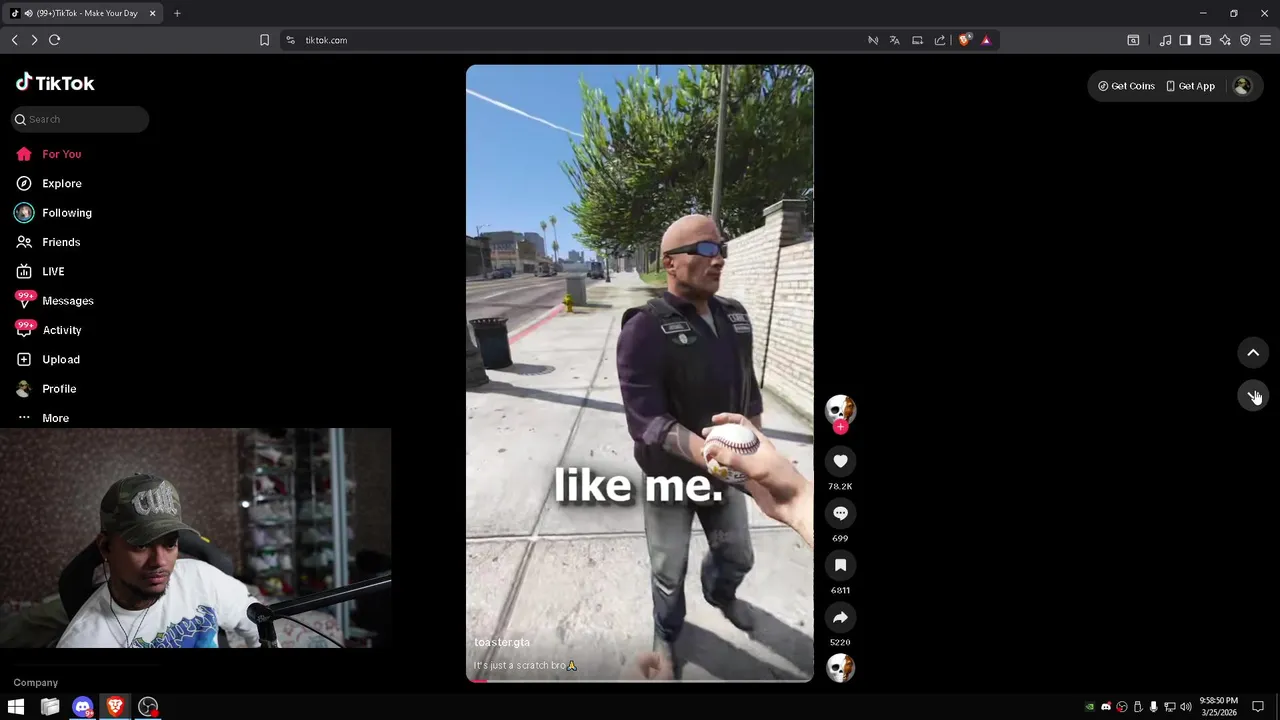Image resolution: width=1280 pixels, height=720 pixels.
Task: Open the Brave VPN shield icon
Action: point(1245,40)
